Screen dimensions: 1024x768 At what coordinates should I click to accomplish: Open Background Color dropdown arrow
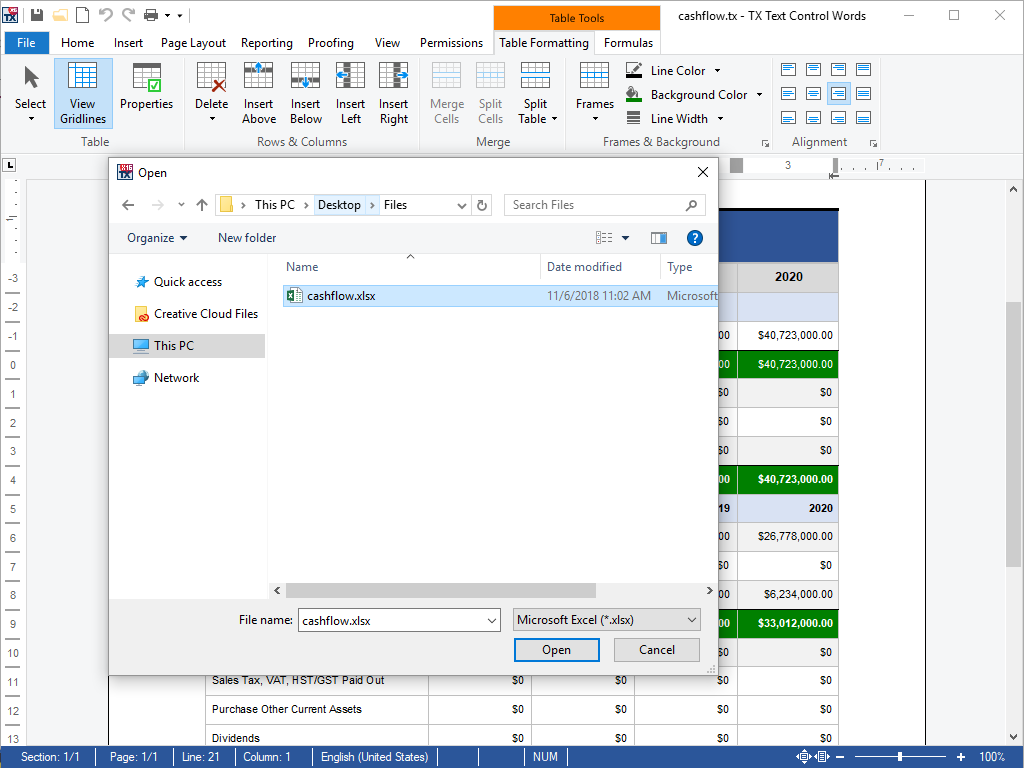point(759,95)
